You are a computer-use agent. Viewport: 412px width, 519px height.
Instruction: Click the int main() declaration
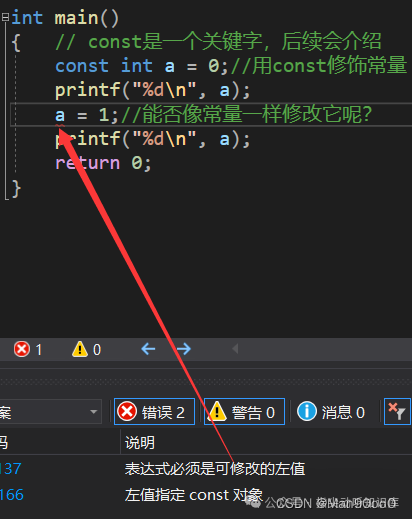coord(65,17)
